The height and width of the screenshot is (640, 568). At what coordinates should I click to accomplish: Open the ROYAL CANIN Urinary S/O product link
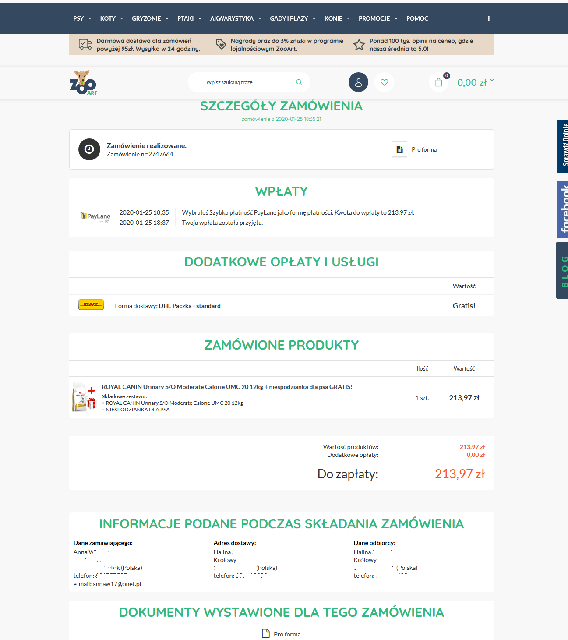click(227, 387)
